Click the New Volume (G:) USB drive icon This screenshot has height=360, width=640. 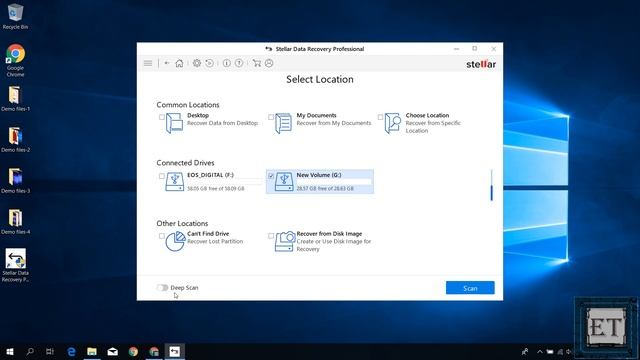284,182
